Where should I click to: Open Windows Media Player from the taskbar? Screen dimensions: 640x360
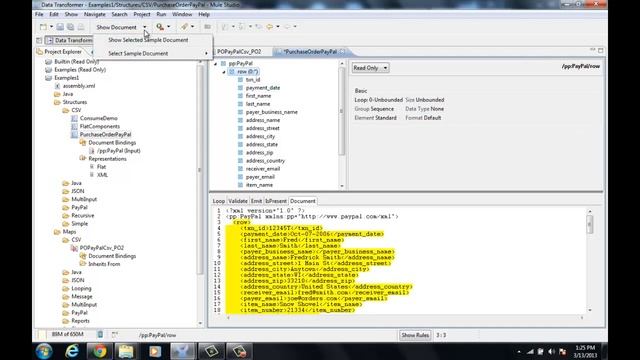(155, 351)
